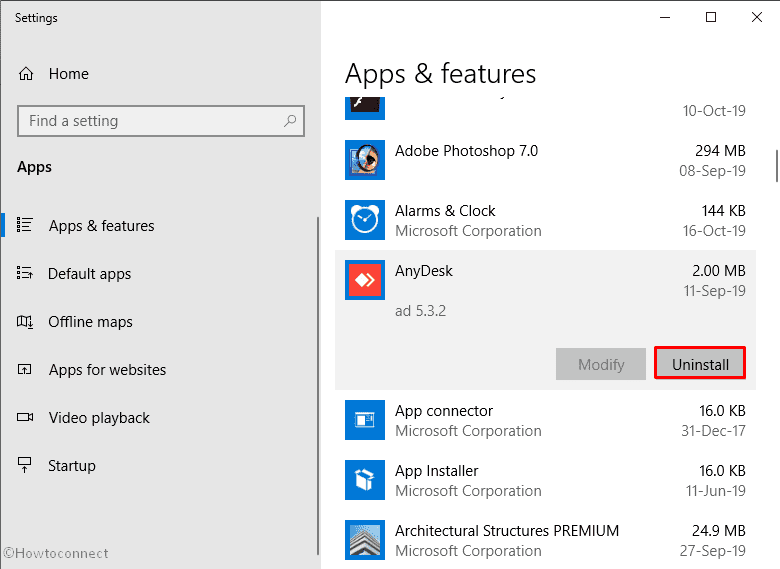Image resolution: width=780 pixels, height=569 pixels.
Task: Click the AnyDesk red app icon
Action: click(365, 280)
